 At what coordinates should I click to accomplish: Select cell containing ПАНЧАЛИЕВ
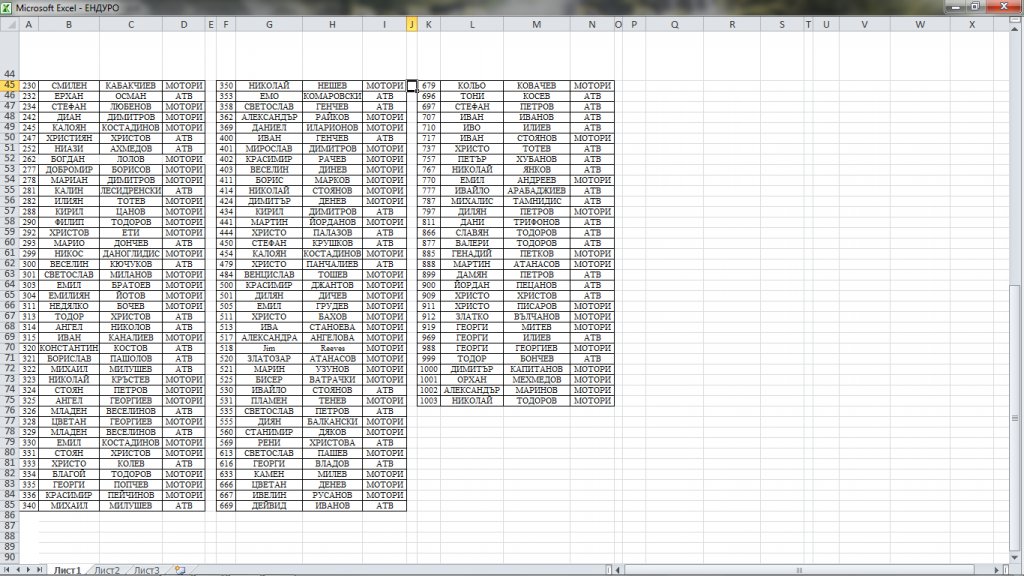[x=332, y=264]
